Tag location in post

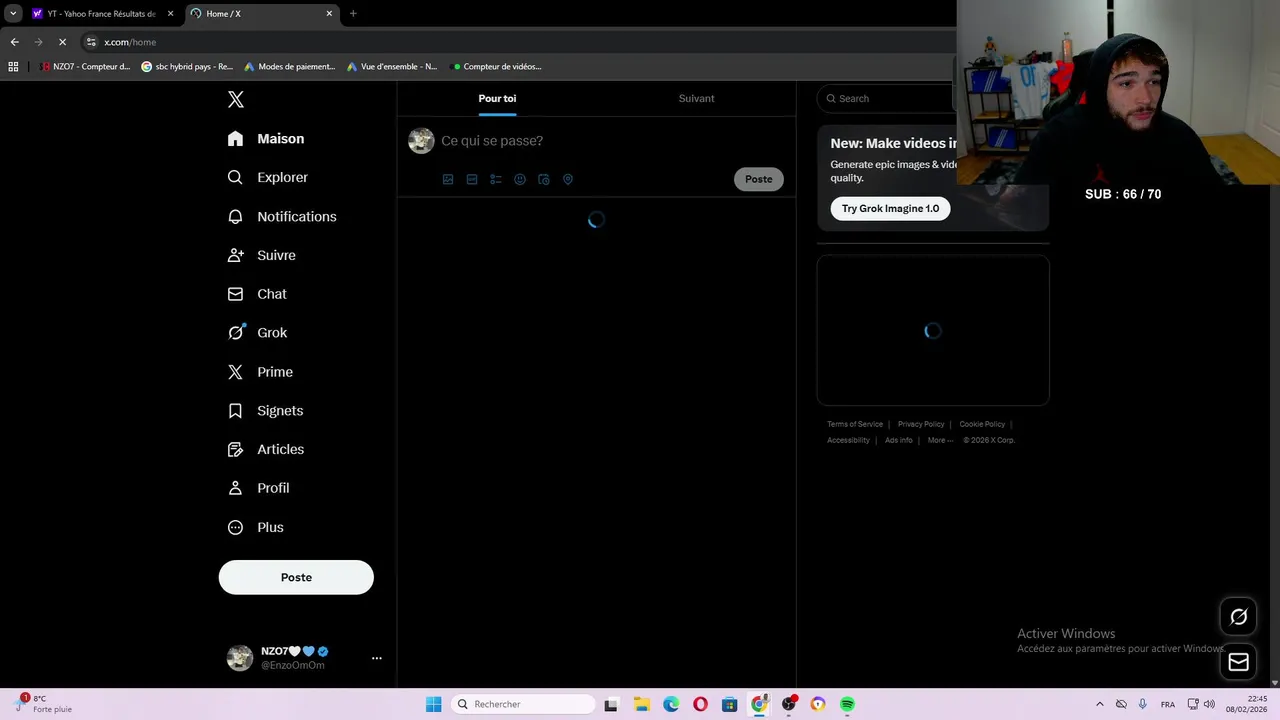(x=568, y=179)
